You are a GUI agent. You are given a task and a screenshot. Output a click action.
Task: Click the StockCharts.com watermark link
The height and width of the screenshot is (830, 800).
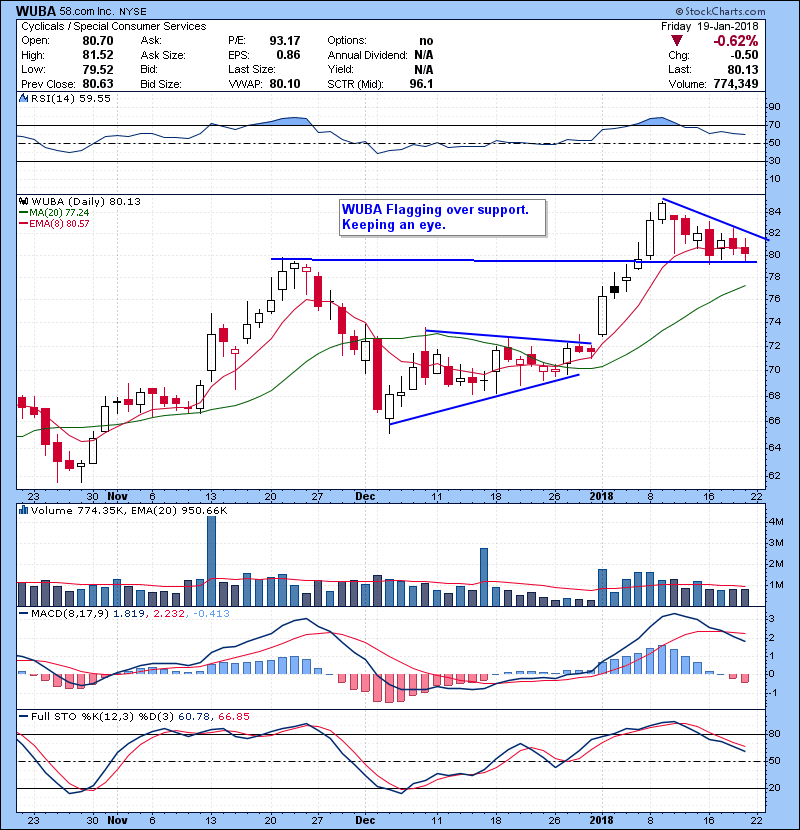721,11
